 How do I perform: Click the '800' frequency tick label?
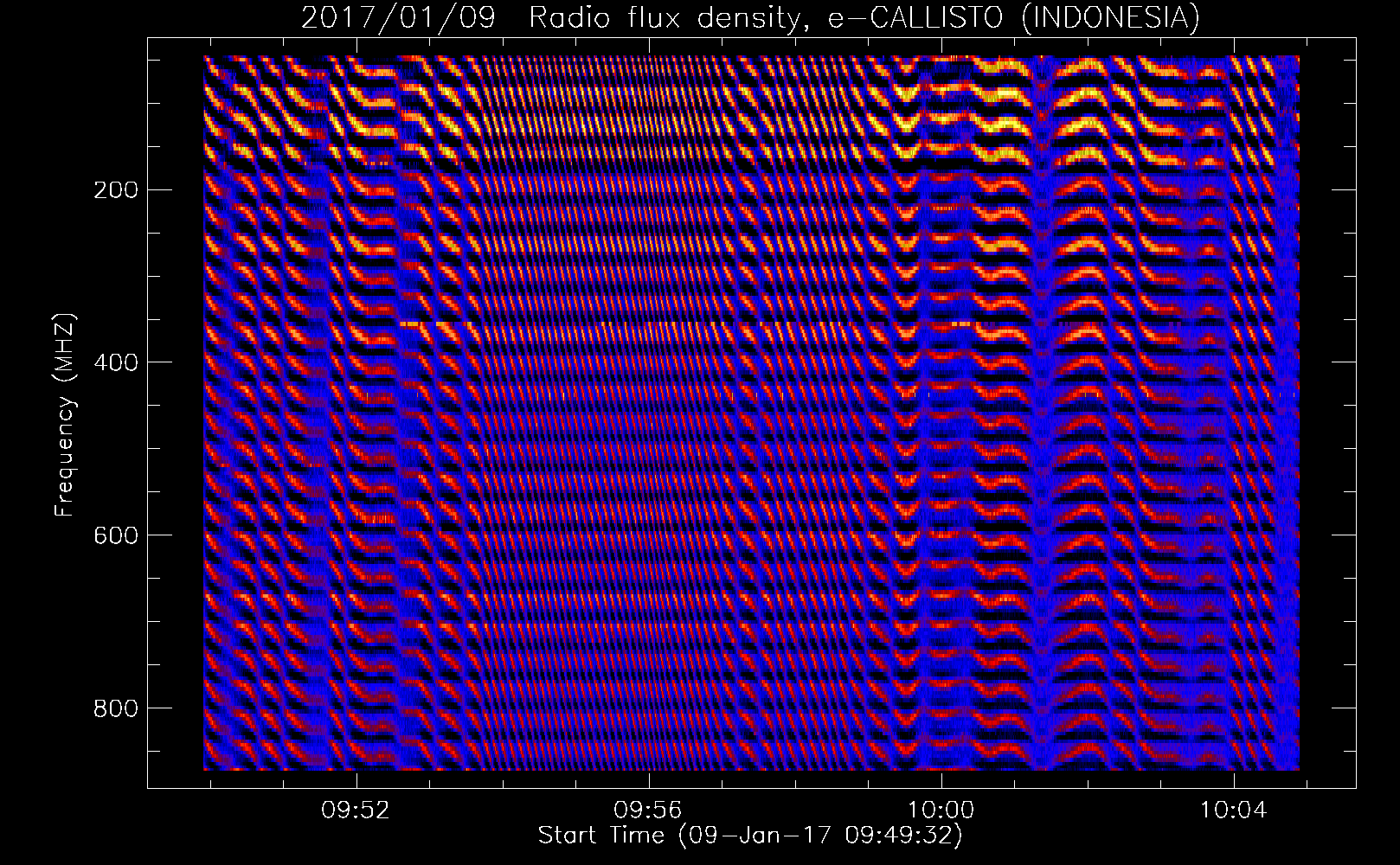click(x=115, y=708)
